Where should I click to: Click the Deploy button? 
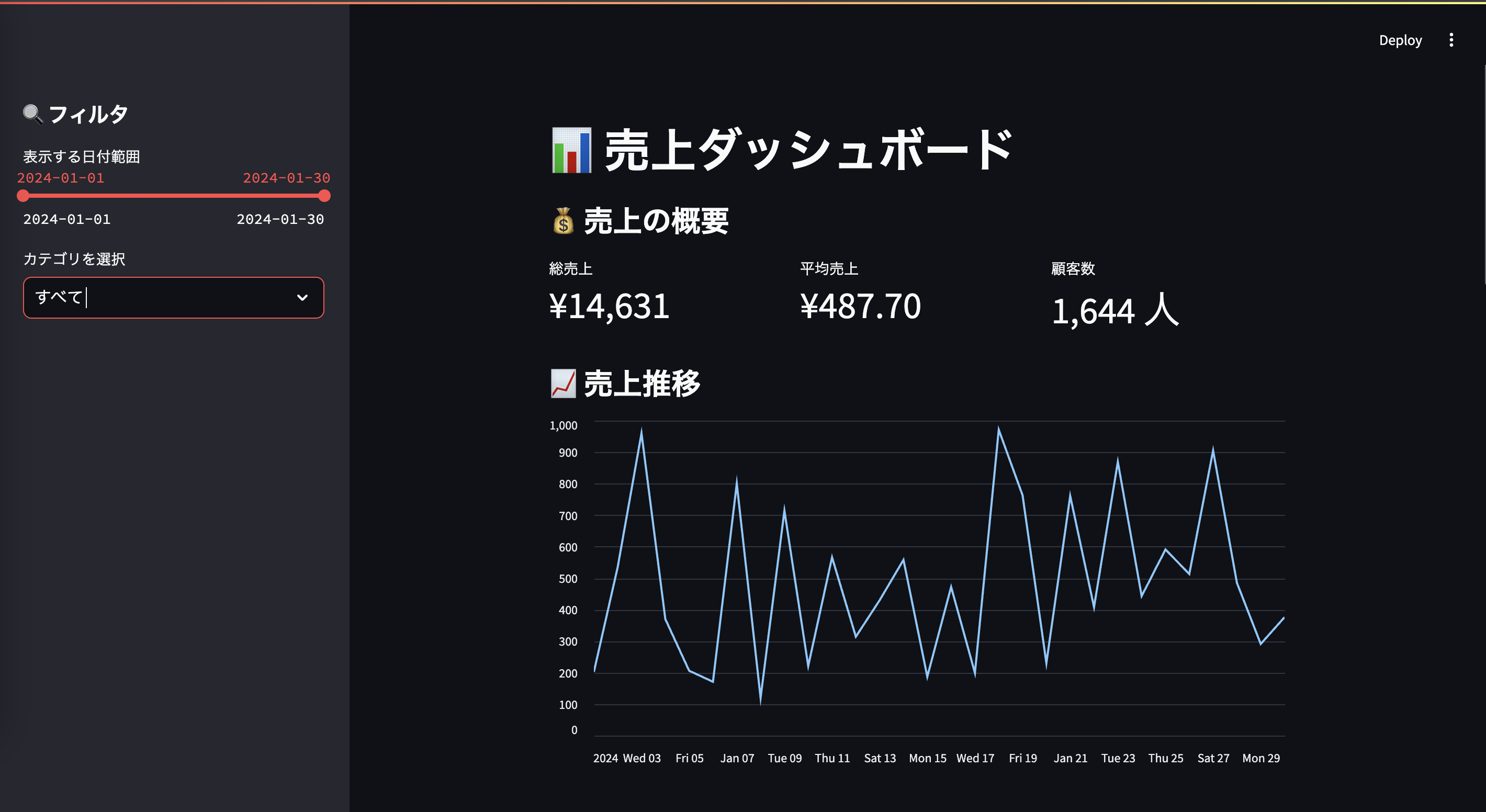[1401, 39]
